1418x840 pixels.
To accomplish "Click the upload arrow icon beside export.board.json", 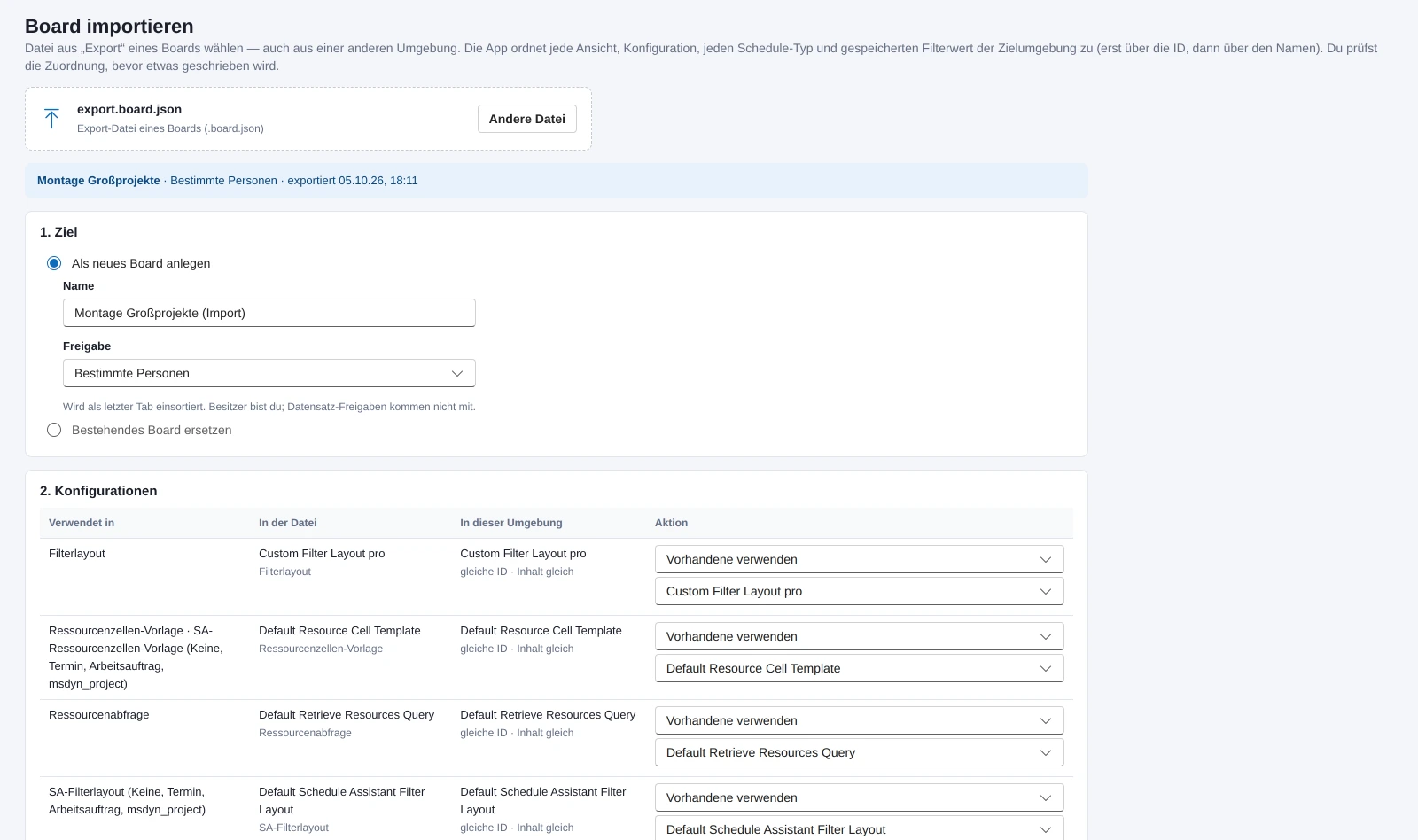I will (51, 119).
